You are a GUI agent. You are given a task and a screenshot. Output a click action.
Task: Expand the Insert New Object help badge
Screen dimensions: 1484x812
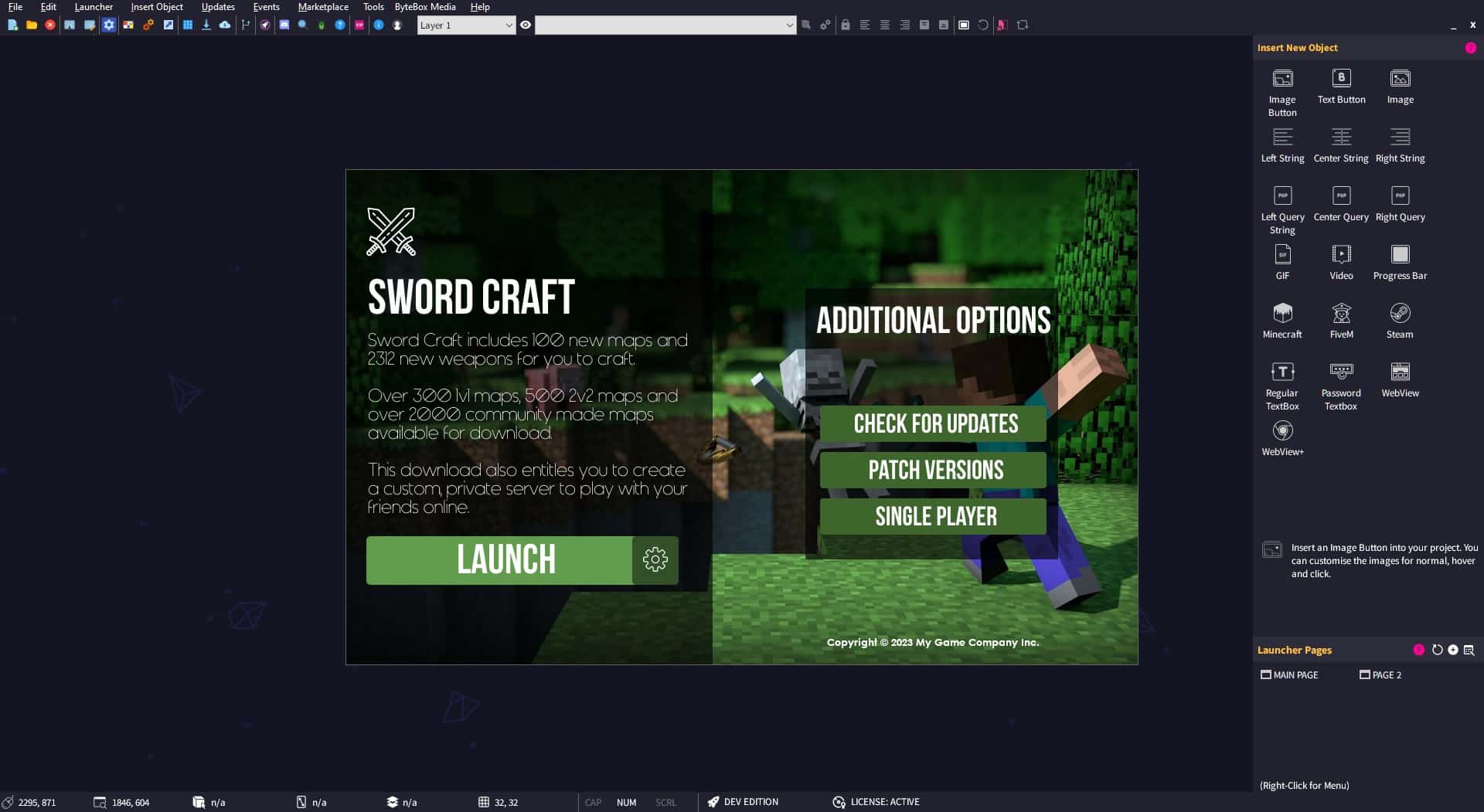coord(1471,47)
